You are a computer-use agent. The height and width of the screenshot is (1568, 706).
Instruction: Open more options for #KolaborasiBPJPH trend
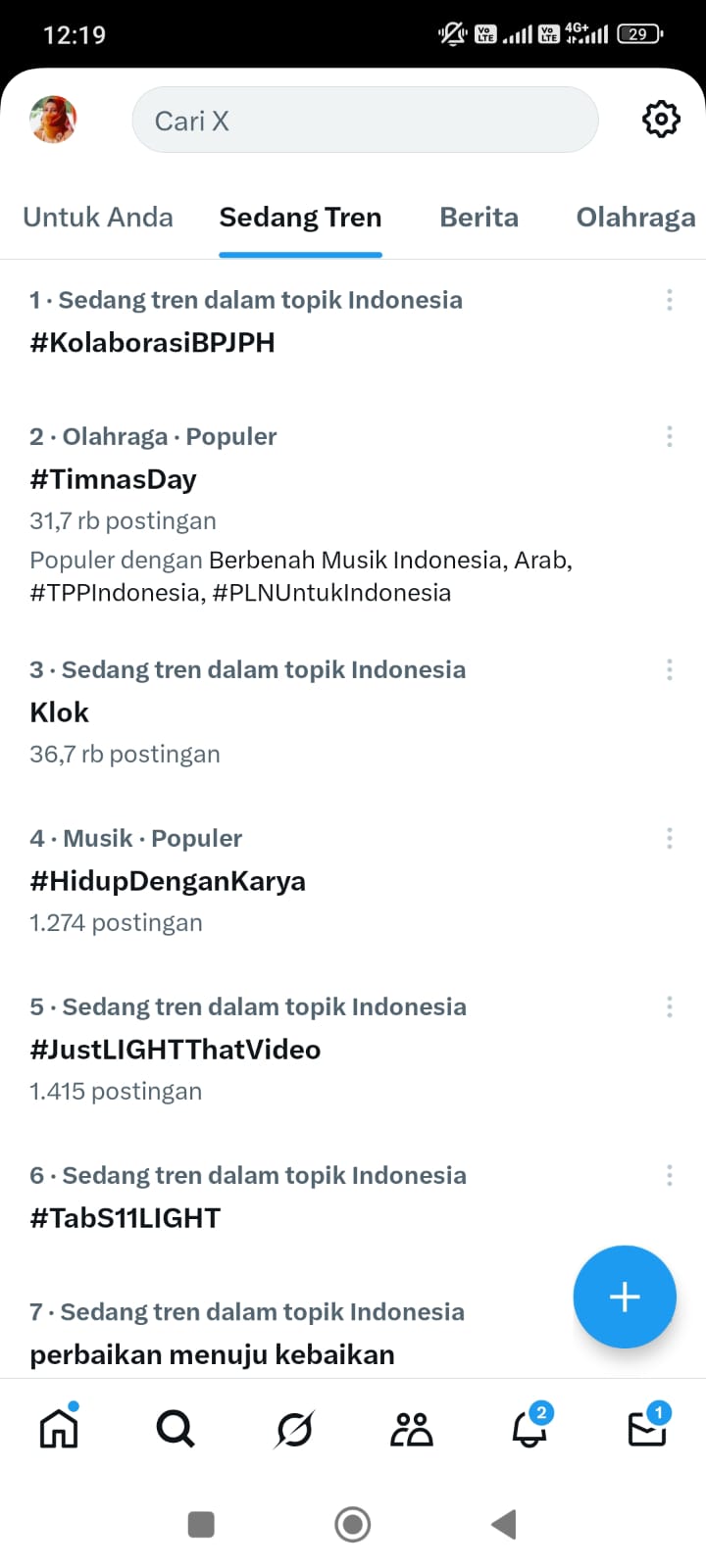(670, 300)
